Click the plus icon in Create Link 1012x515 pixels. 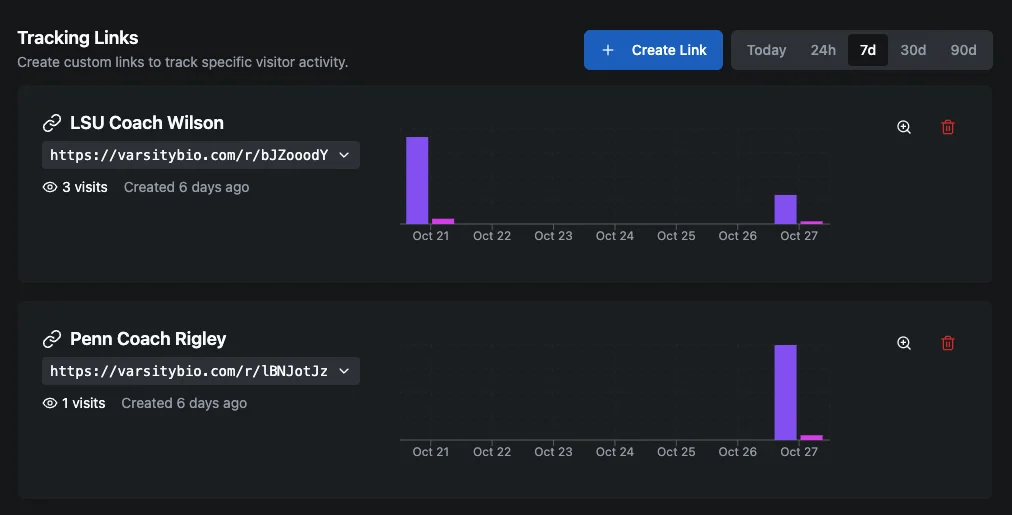608,50
